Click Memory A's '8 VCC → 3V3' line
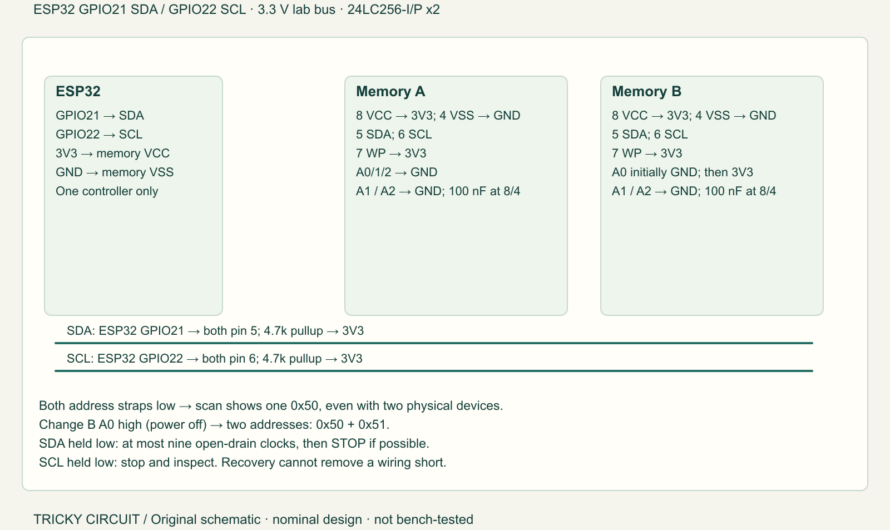Image resolution: width=890 pixels, height=530 pixels. point(438,116)
